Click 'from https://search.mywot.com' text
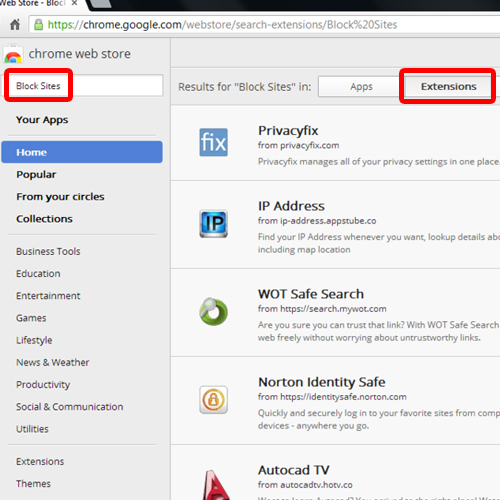 322,309
